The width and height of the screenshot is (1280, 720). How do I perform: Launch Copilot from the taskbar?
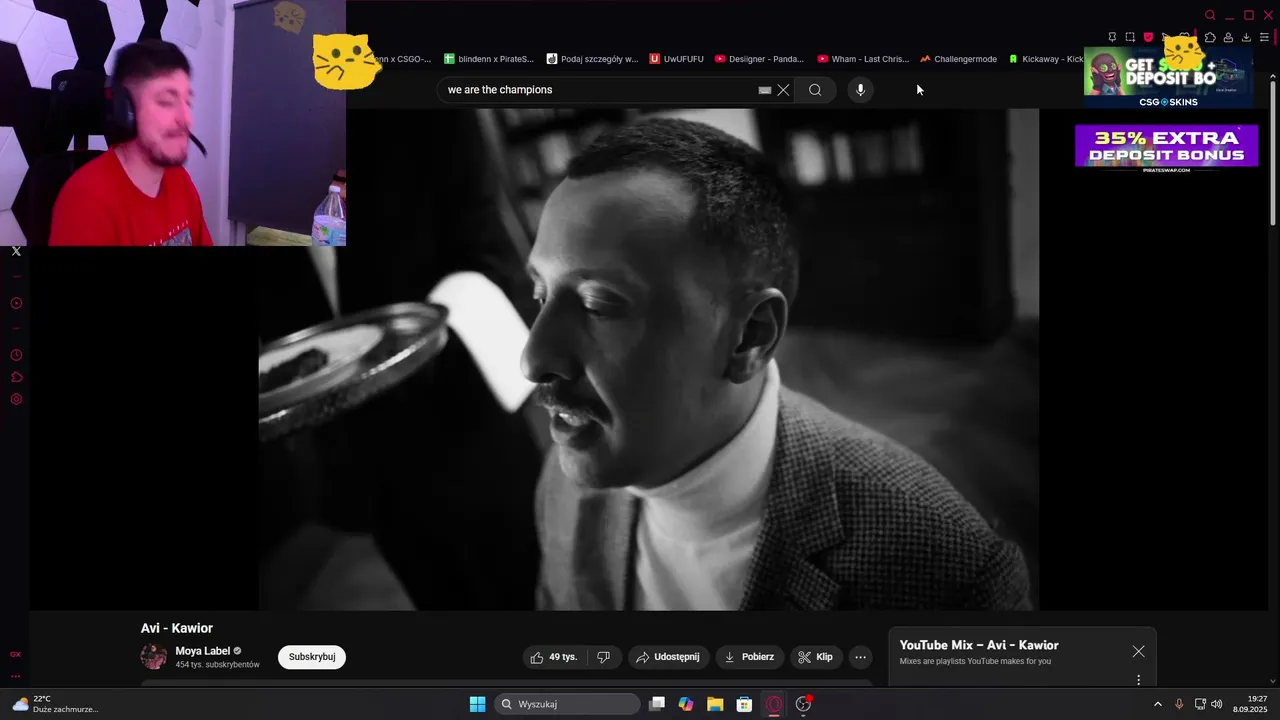686,704
